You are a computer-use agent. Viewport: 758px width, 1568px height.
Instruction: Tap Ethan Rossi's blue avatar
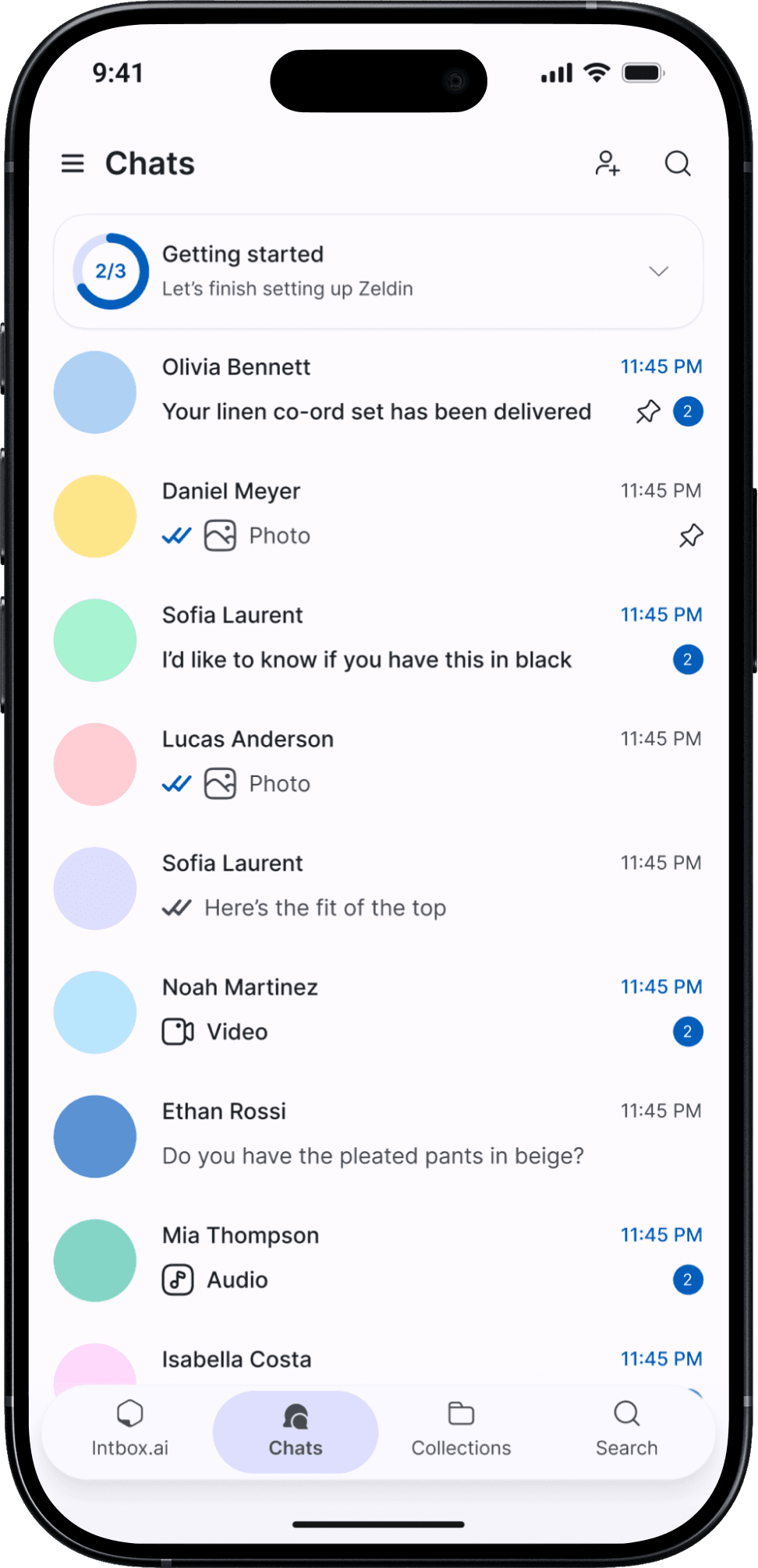[x=95, y=1136]
